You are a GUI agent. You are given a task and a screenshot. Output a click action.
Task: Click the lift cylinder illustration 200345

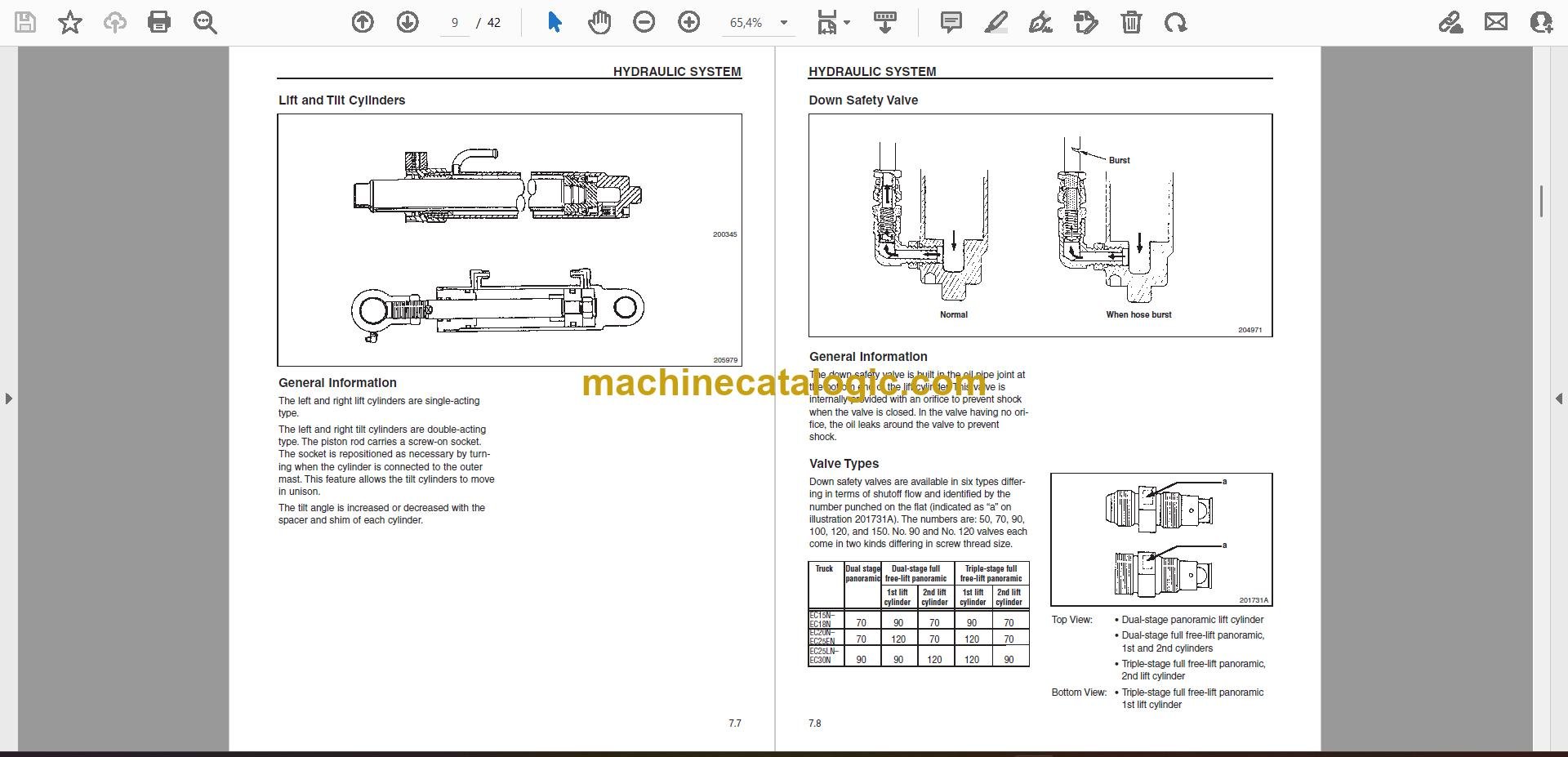[498, 186]
